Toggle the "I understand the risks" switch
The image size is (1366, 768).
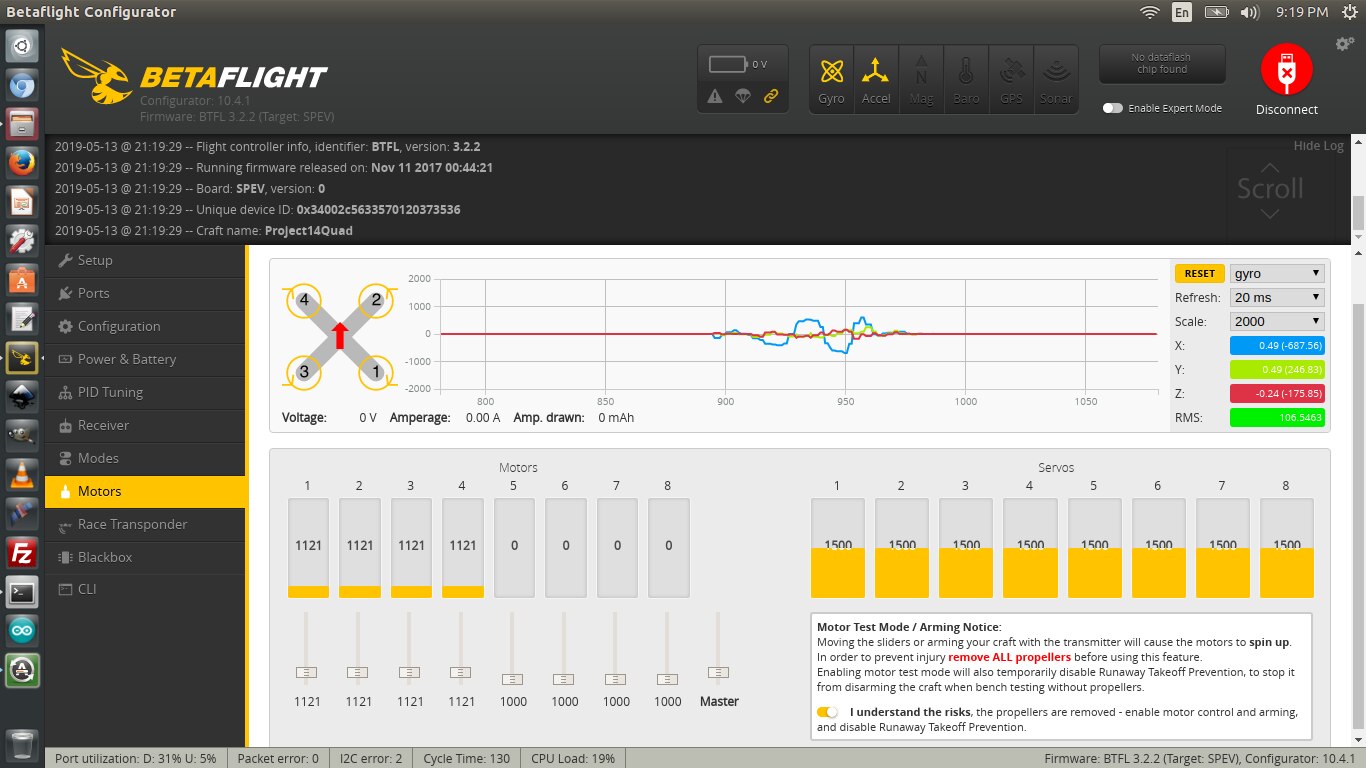tap(827, 712)
